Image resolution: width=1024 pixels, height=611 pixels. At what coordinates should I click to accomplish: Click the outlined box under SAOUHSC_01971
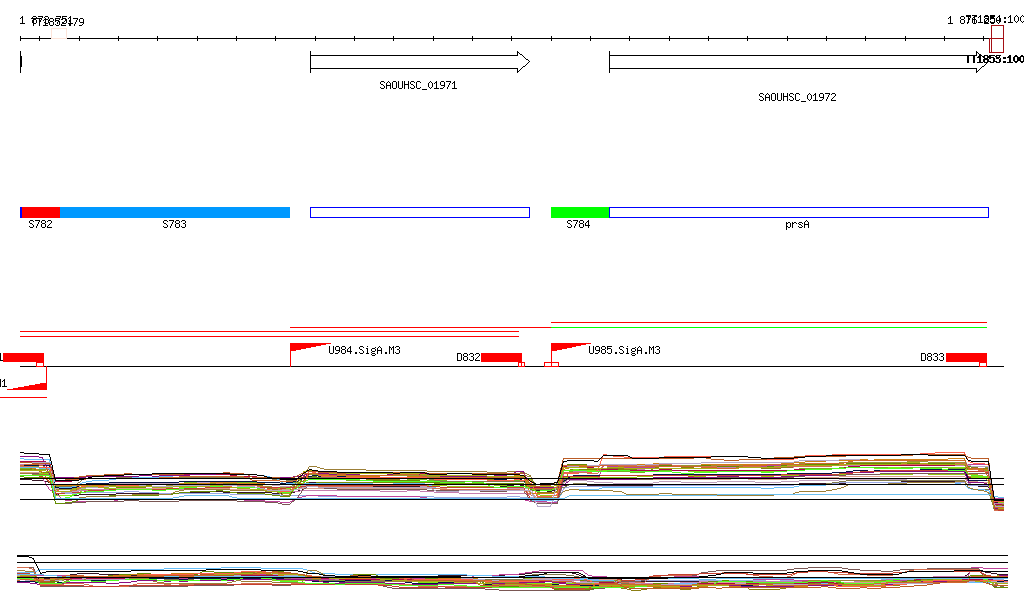pos(420,212)
